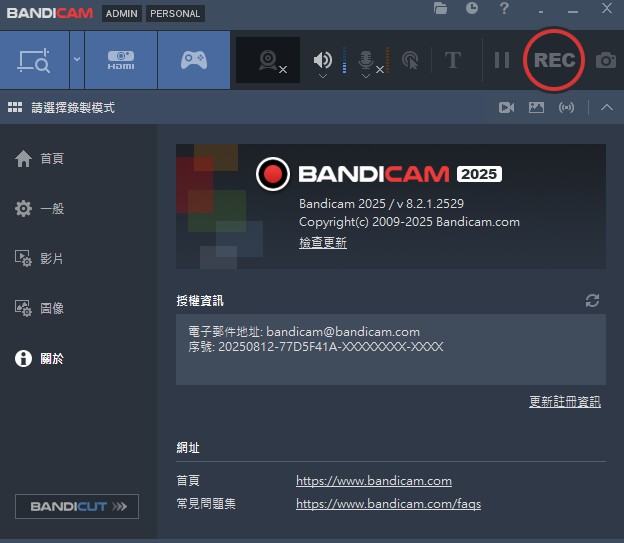The image size is (624, 543).
Task: Open screen recording mode dropdown arrow
Action: pos(77,60)
